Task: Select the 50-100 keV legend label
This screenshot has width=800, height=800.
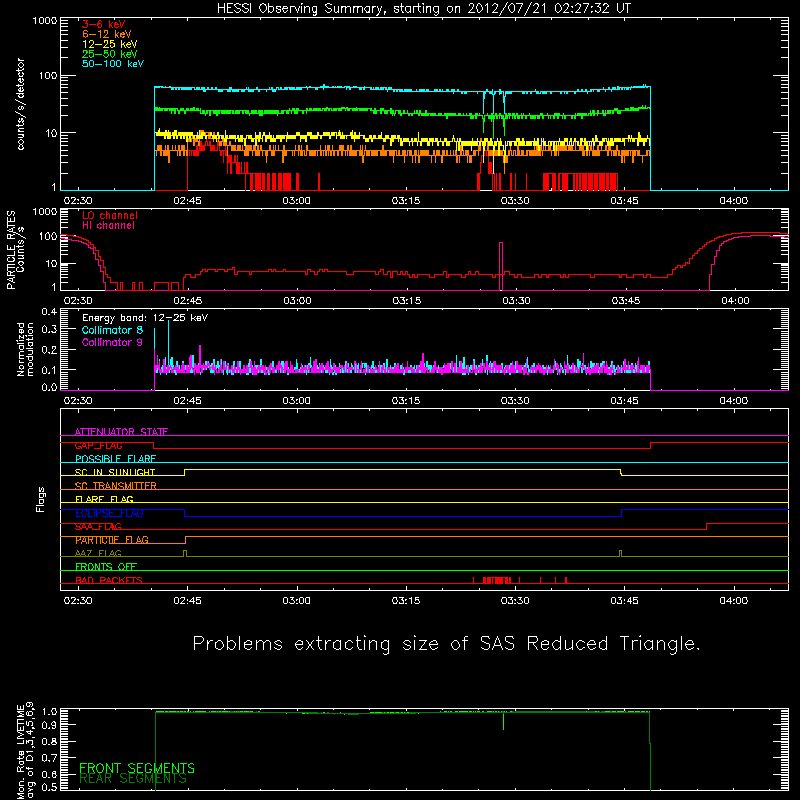Action: click(113, 64)
